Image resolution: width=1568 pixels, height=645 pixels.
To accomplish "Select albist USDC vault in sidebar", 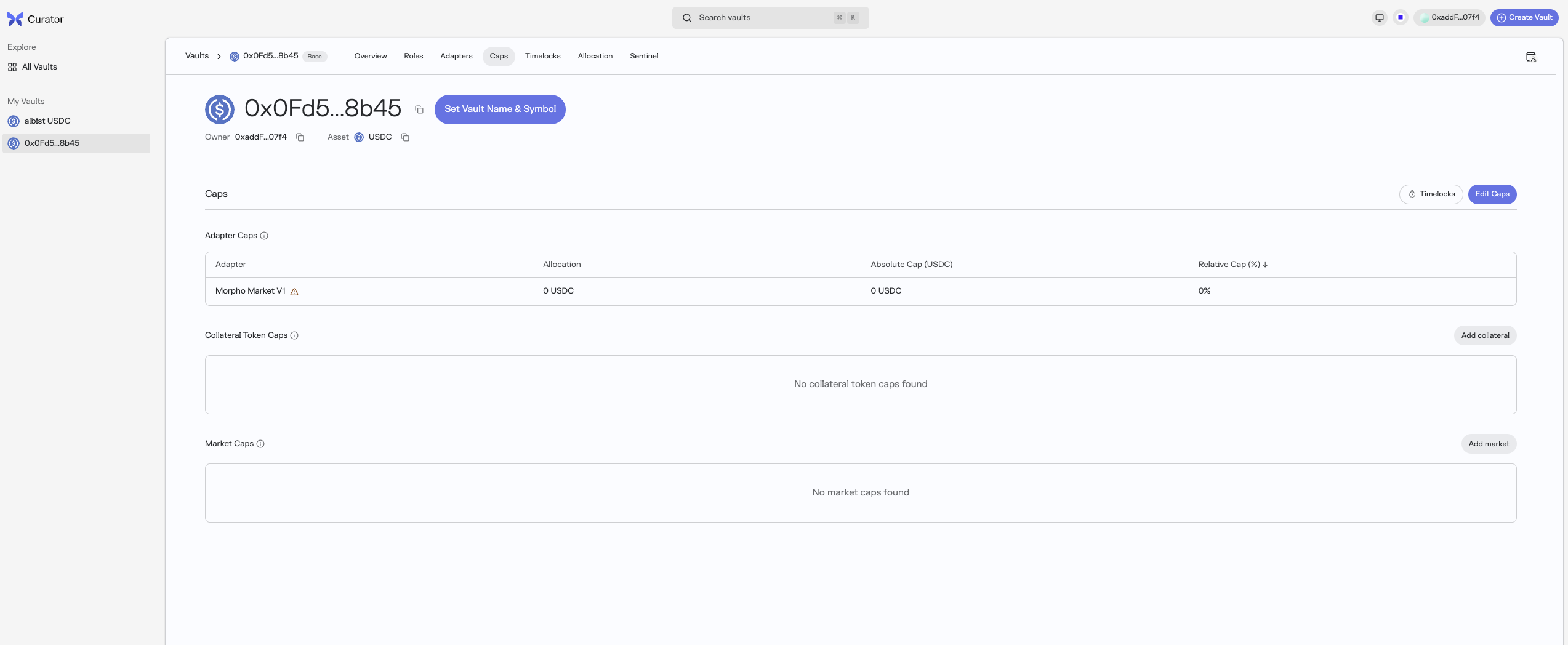I will pos(47,121).
